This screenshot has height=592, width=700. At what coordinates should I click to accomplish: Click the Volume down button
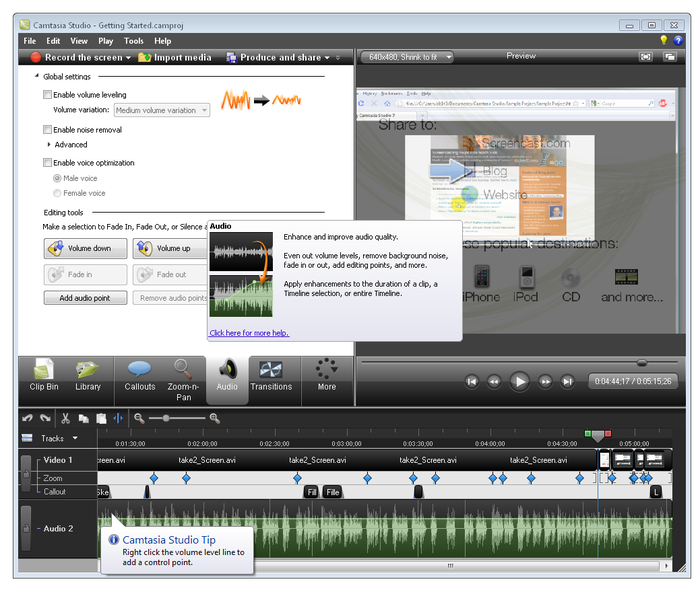point(85,248)
